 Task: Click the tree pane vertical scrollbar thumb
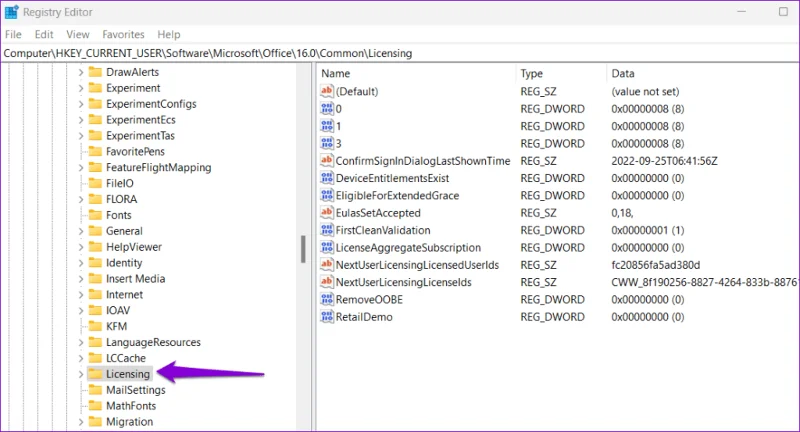[x=303, y=249]
